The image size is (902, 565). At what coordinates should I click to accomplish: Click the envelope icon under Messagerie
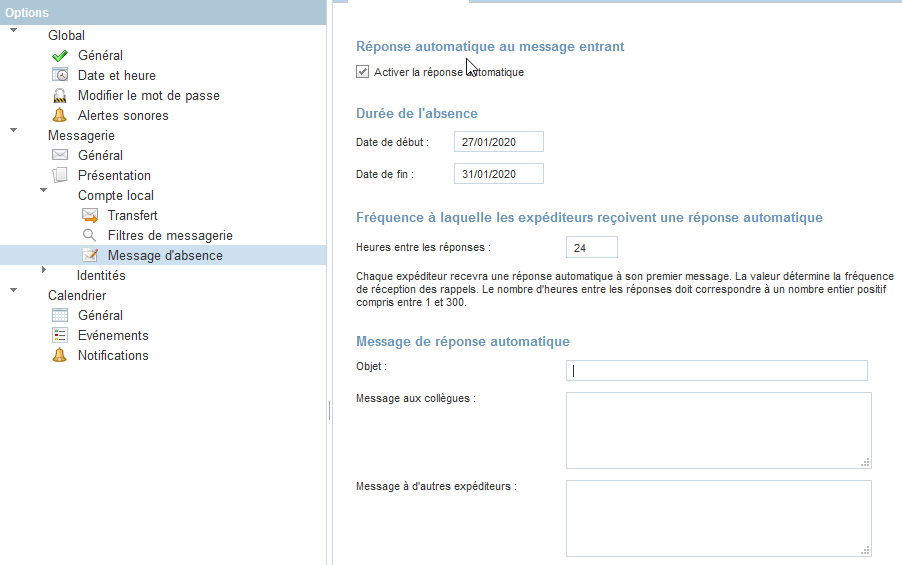tap(60, 156)
